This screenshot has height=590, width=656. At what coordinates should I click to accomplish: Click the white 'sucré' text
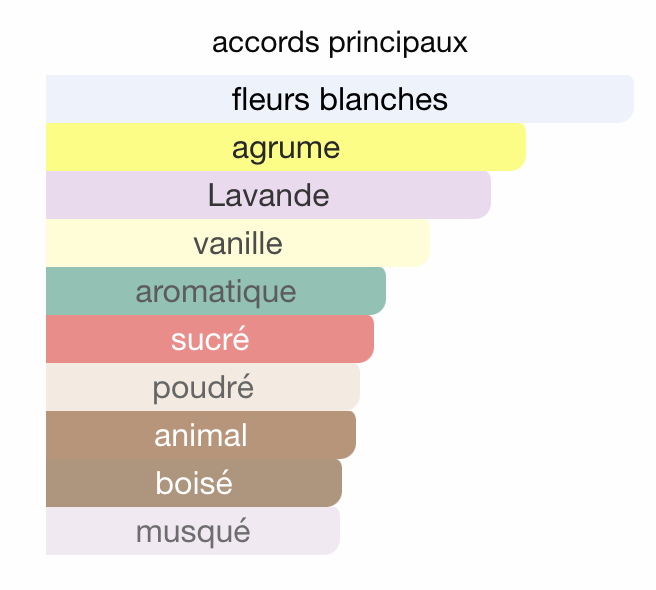point(210,338)
